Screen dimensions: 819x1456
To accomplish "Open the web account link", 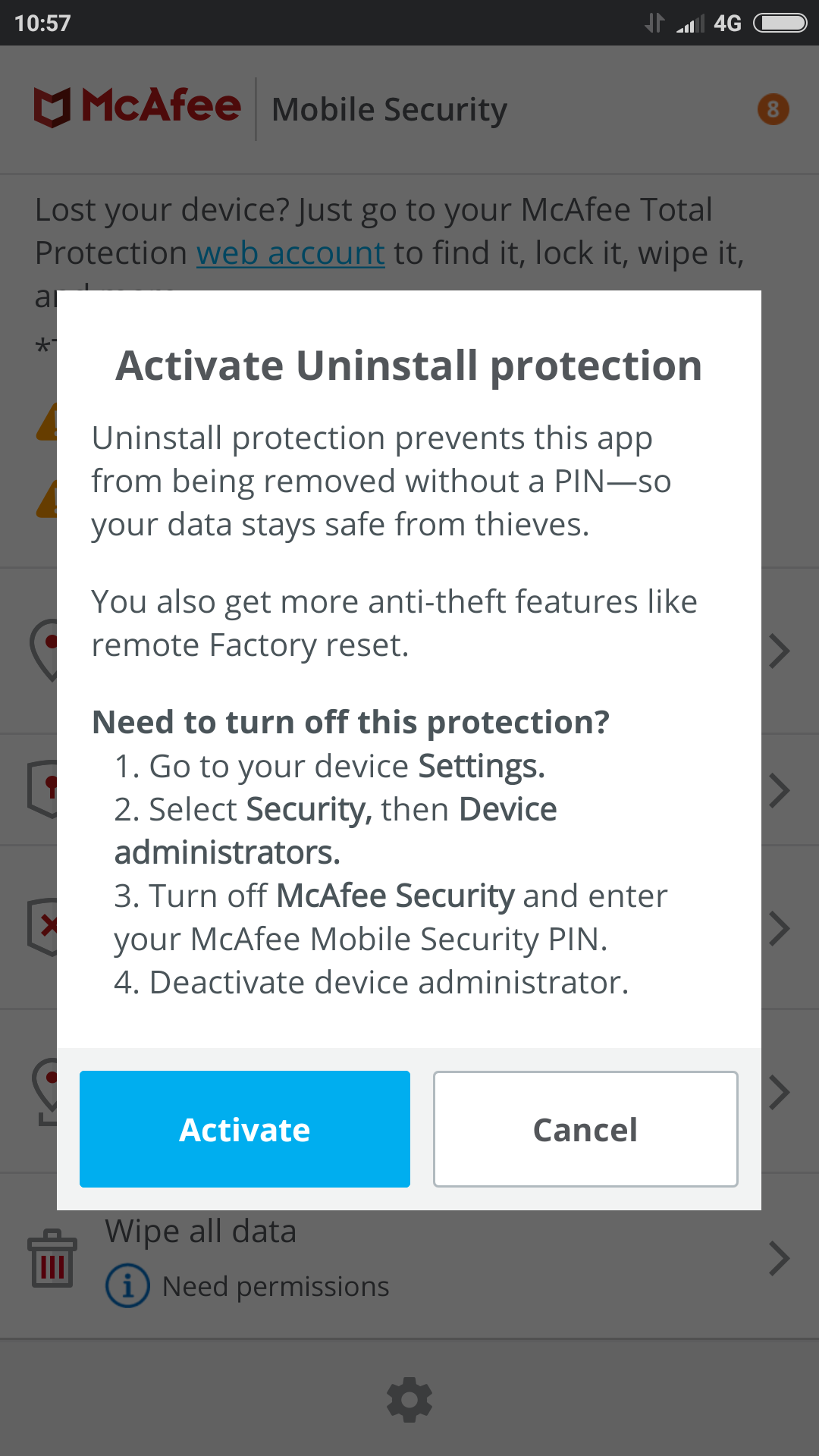I will click(x=290, y=253).
